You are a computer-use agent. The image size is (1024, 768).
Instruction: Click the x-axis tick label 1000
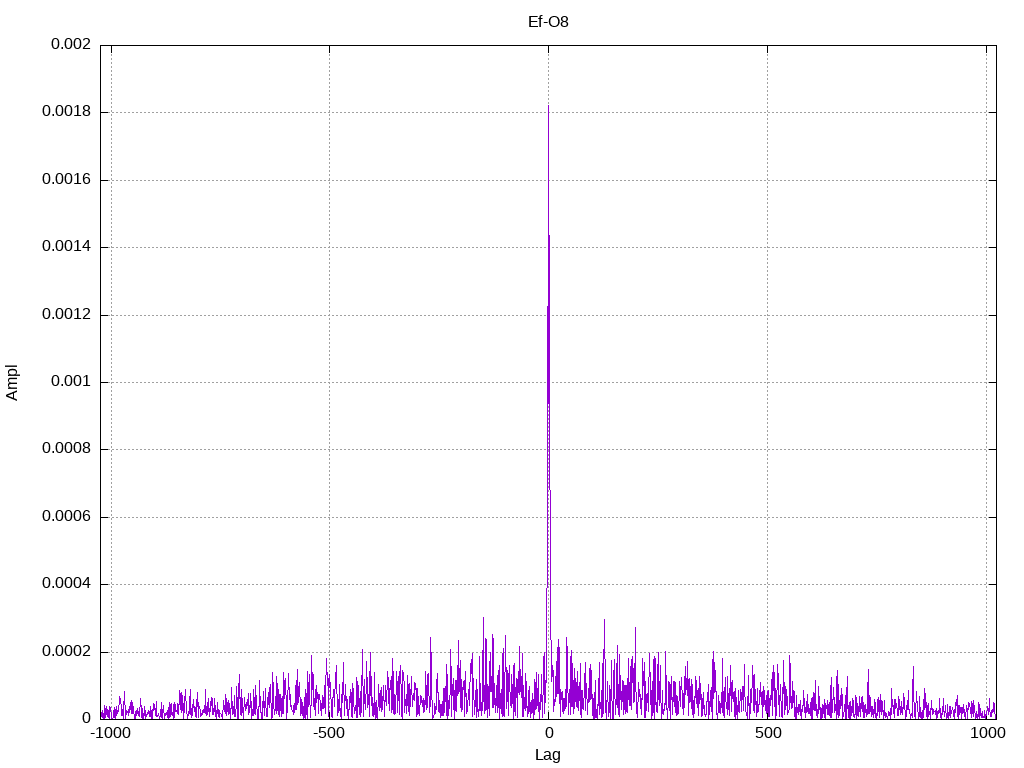click(x=988, y=733)
